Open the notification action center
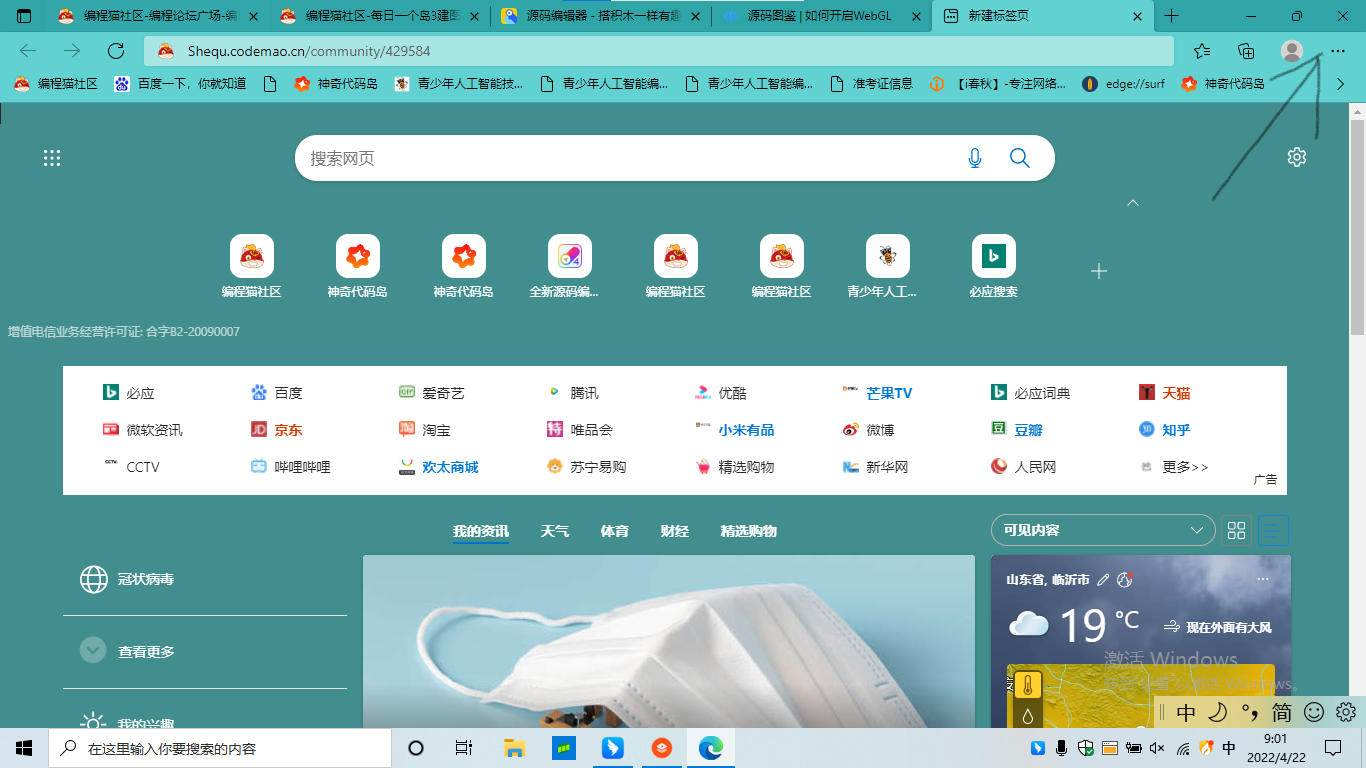Image resolution: width=1366 pixels, height=768 pixels. [1333, 748]
